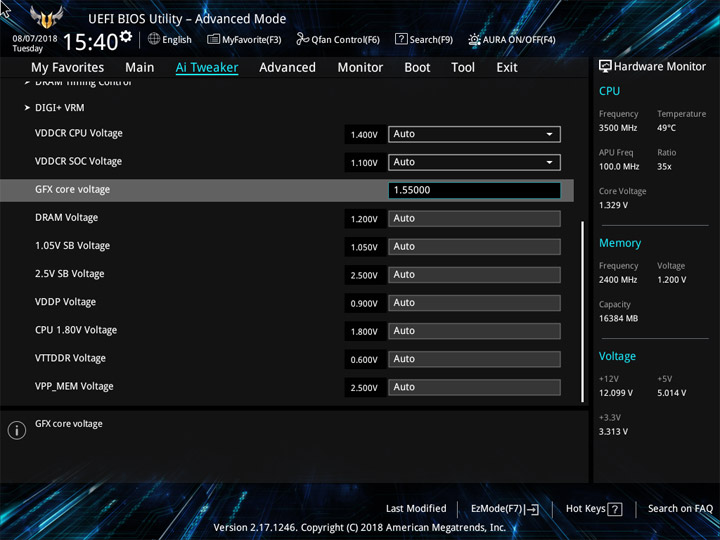Click the GFX core voltage input field
This screenshot has width=720, height=540.
pos(474,190)
